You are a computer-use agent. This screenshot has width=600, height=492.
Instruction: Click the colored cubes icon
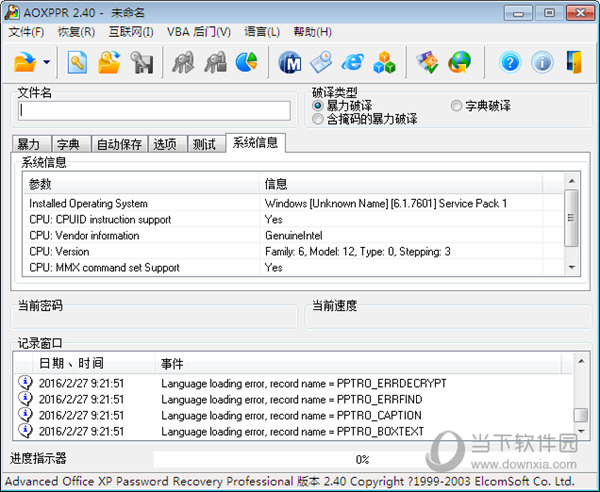(384, 62)
